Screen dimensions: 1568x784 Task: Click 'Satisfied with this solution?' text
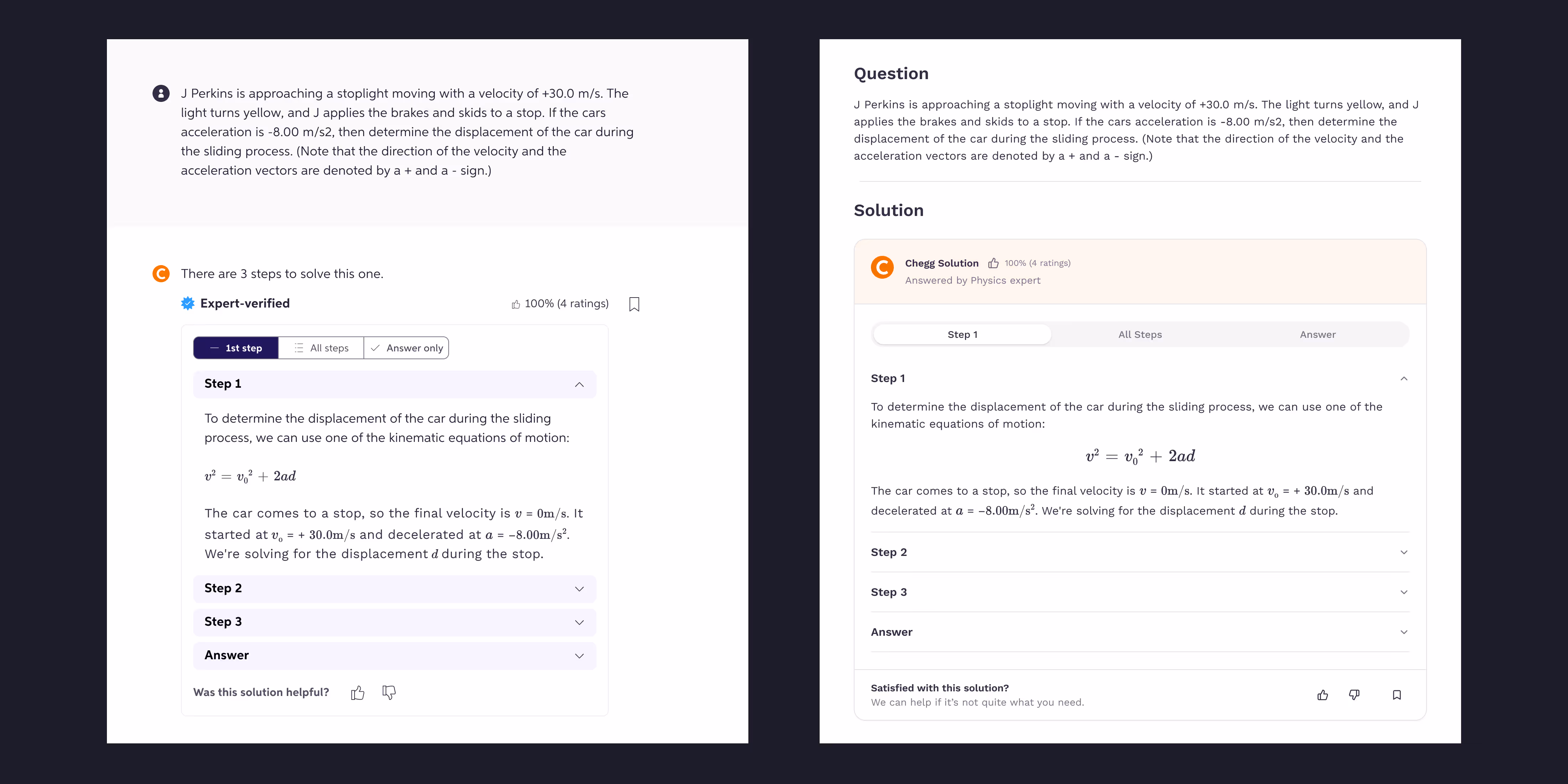click(x=940, y=688)
